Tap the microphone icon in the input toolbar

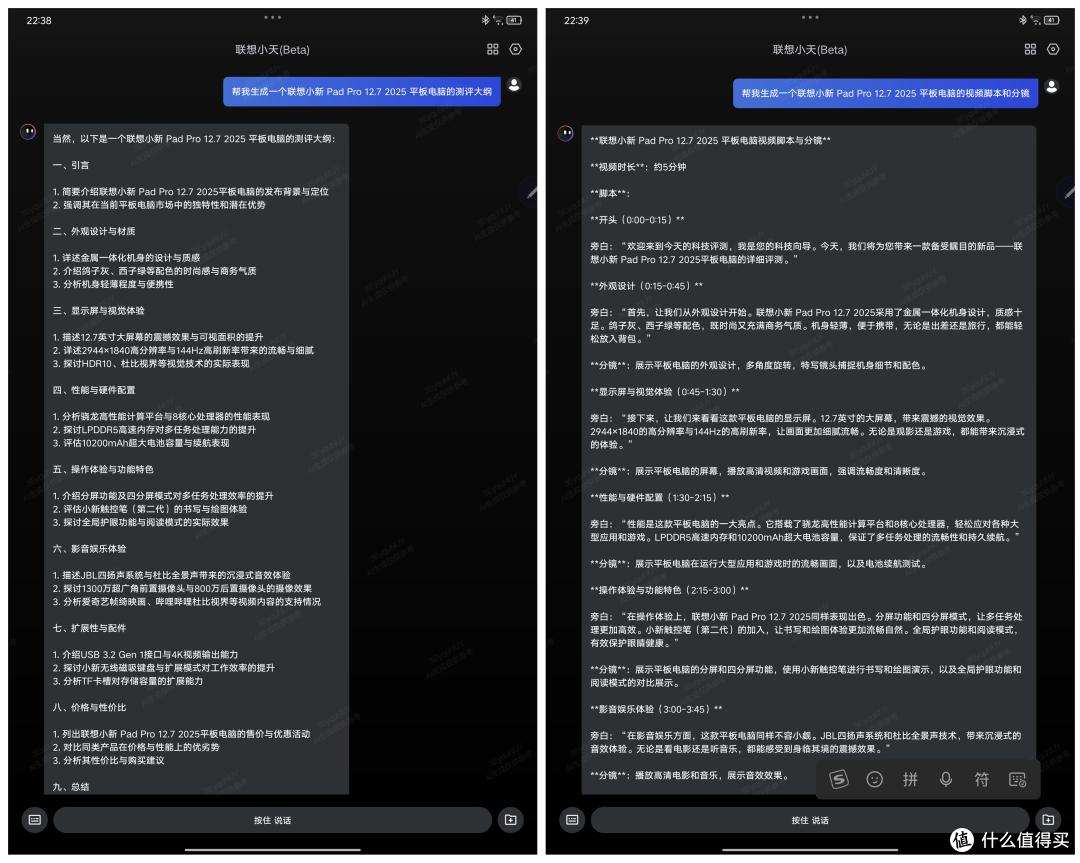(x=946, y=779)
